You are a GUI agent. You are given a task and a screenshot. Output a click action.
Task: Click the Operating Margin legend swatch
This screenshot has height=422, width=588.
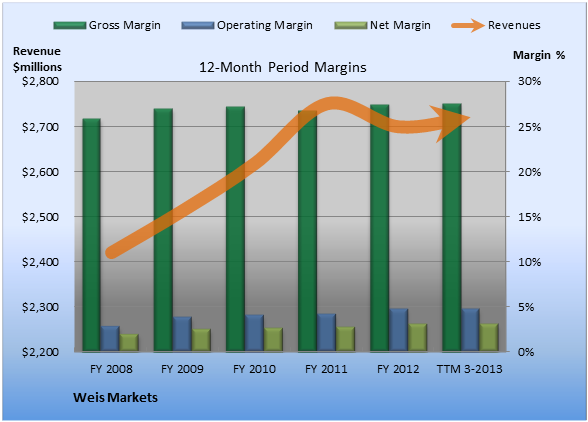click(198, 26)
